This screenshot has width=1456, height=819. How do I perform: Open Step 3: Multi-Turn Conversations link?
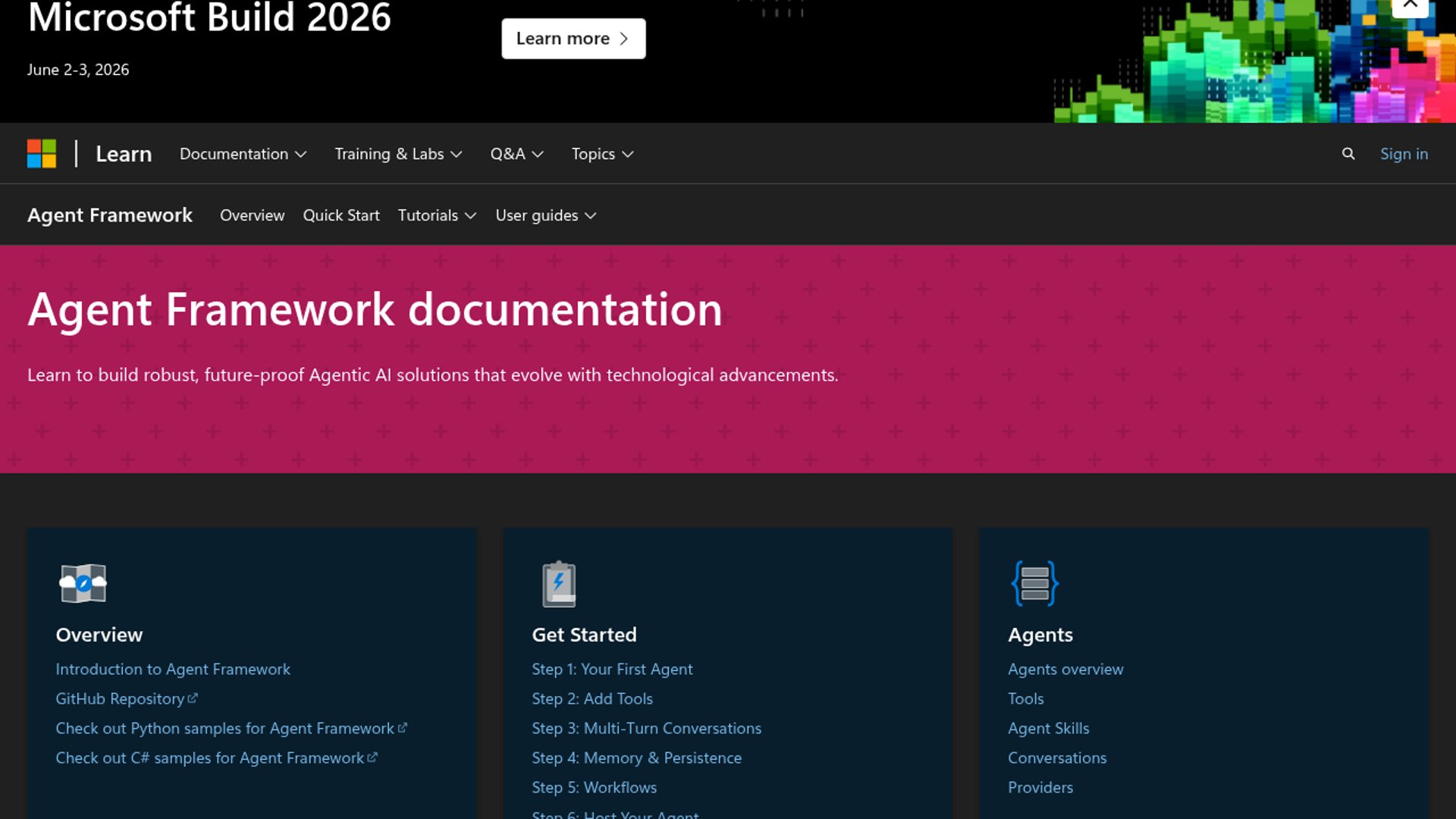tap(646, 728)
